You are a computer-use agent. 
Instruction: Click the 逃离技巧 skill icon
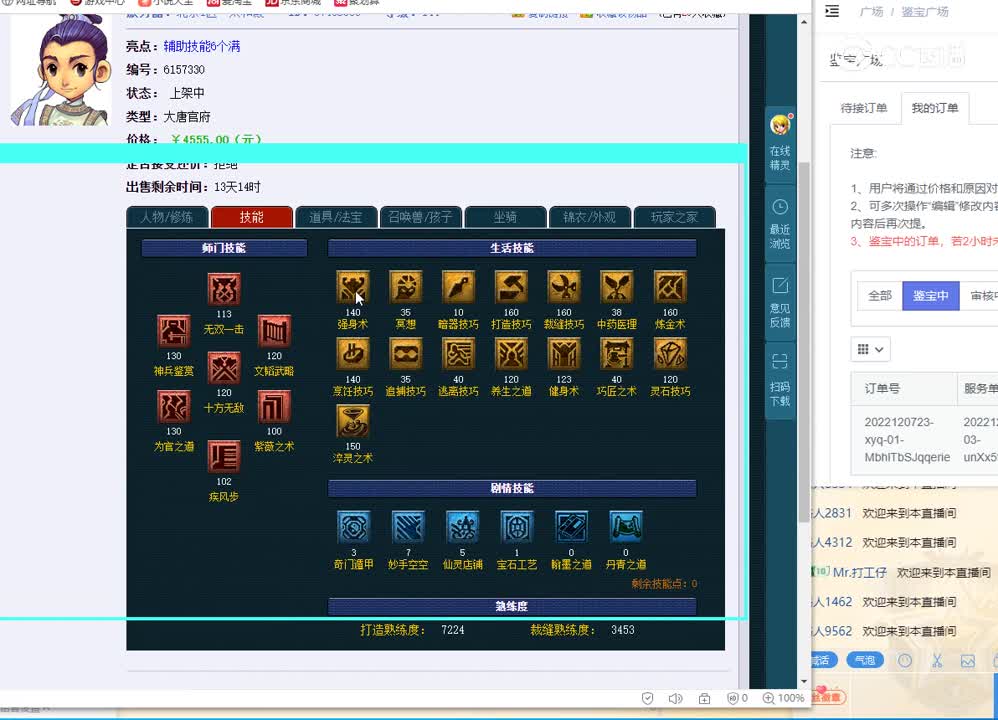point(458,353)
